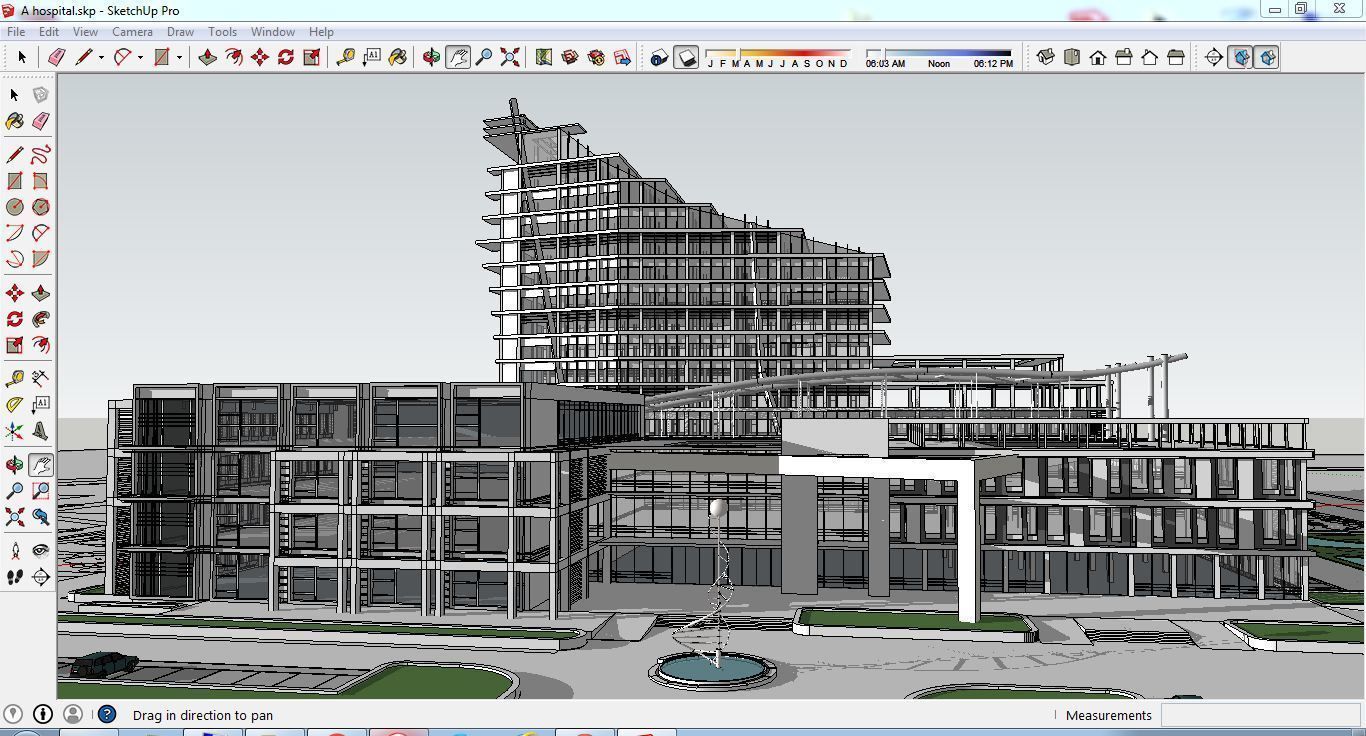The height and width of the screenshot is (736, 1366).
Task: Open the Extension Warehouse icon
Action: (x=596, y=58)
